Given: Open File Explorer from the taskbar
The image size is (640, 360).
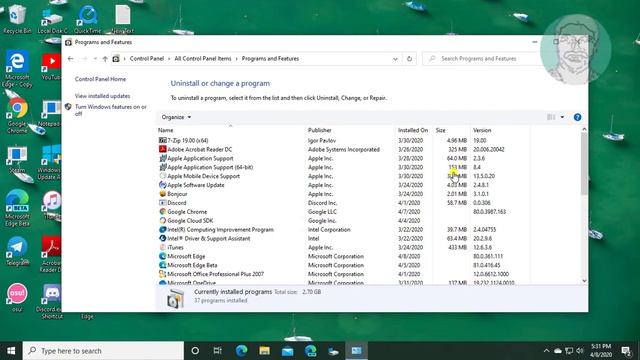Looking at the screenshot, I should [264, 351].
